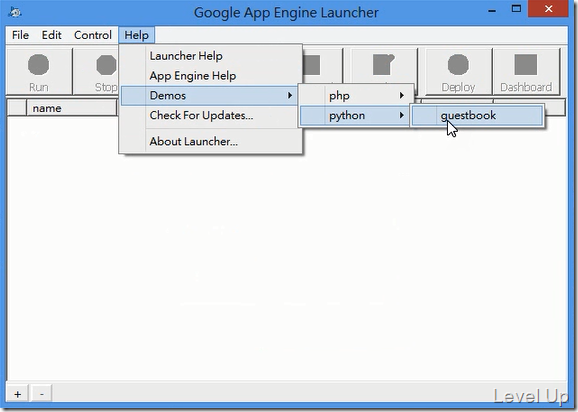
Task: Expand the python demos submenu
Action: [355, 116]
